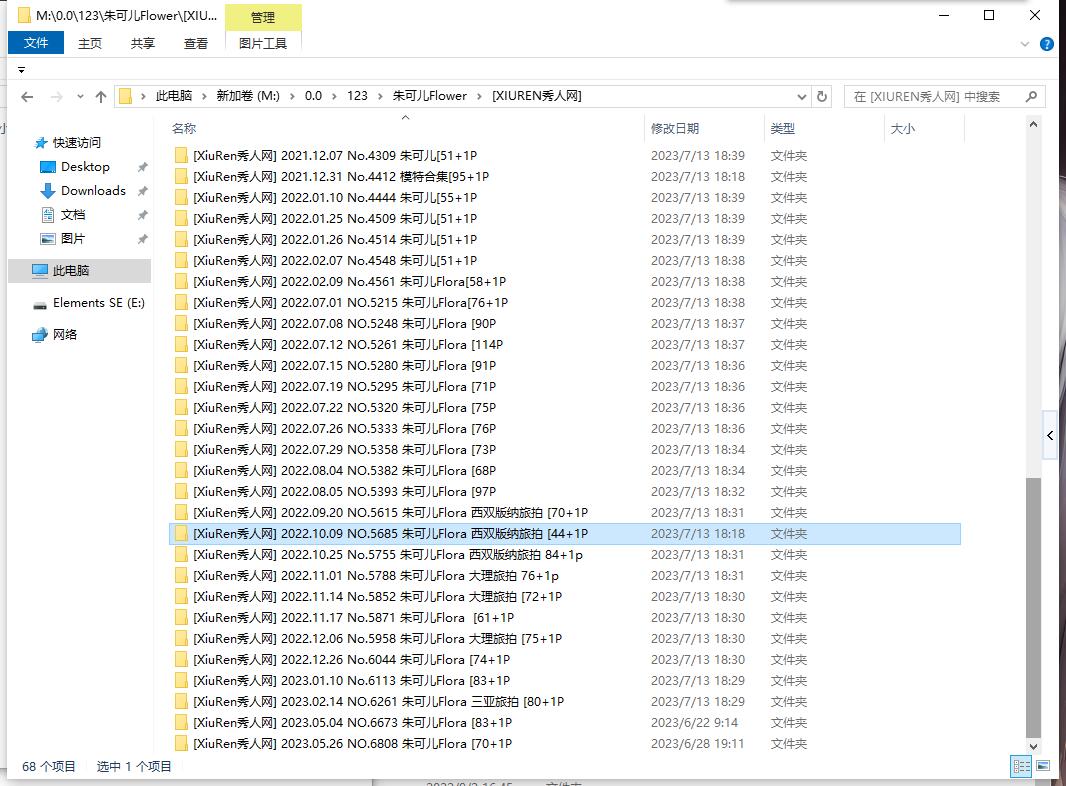Open Network in navigation pane
The image size is (1066, 786).
[x=65, y=335]
